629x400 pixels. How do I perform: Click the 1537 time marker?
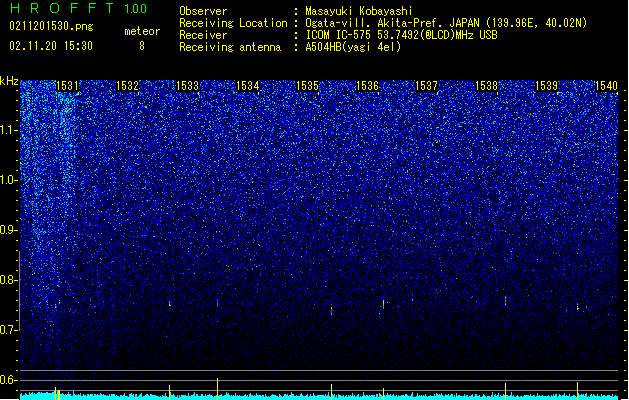(426, 85)
